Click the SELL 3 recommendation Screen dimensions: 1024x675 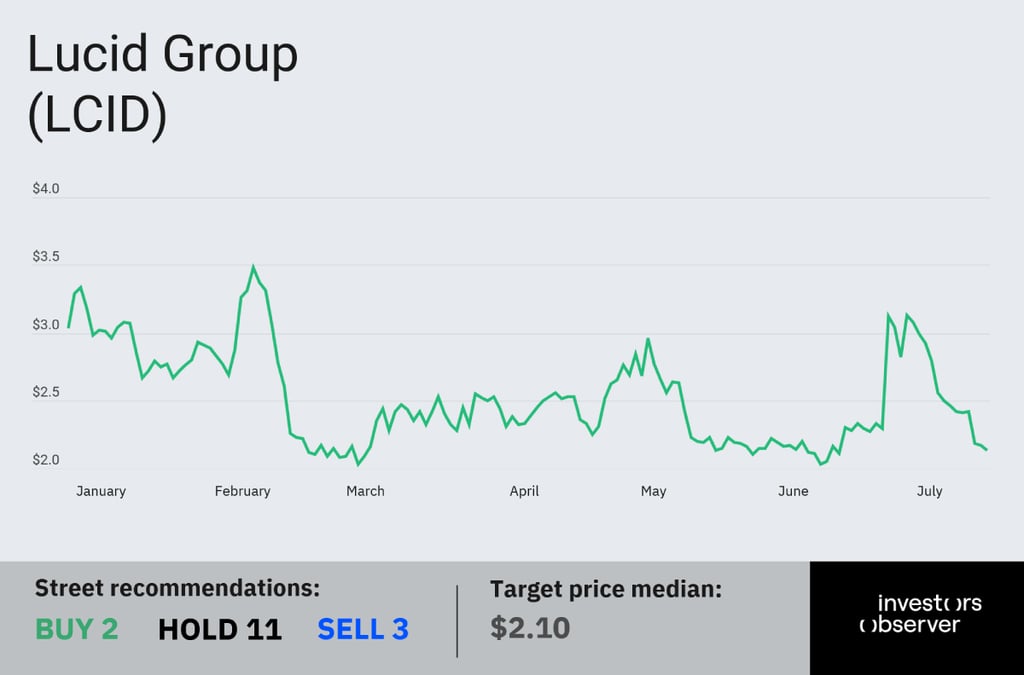pos(363,629)
